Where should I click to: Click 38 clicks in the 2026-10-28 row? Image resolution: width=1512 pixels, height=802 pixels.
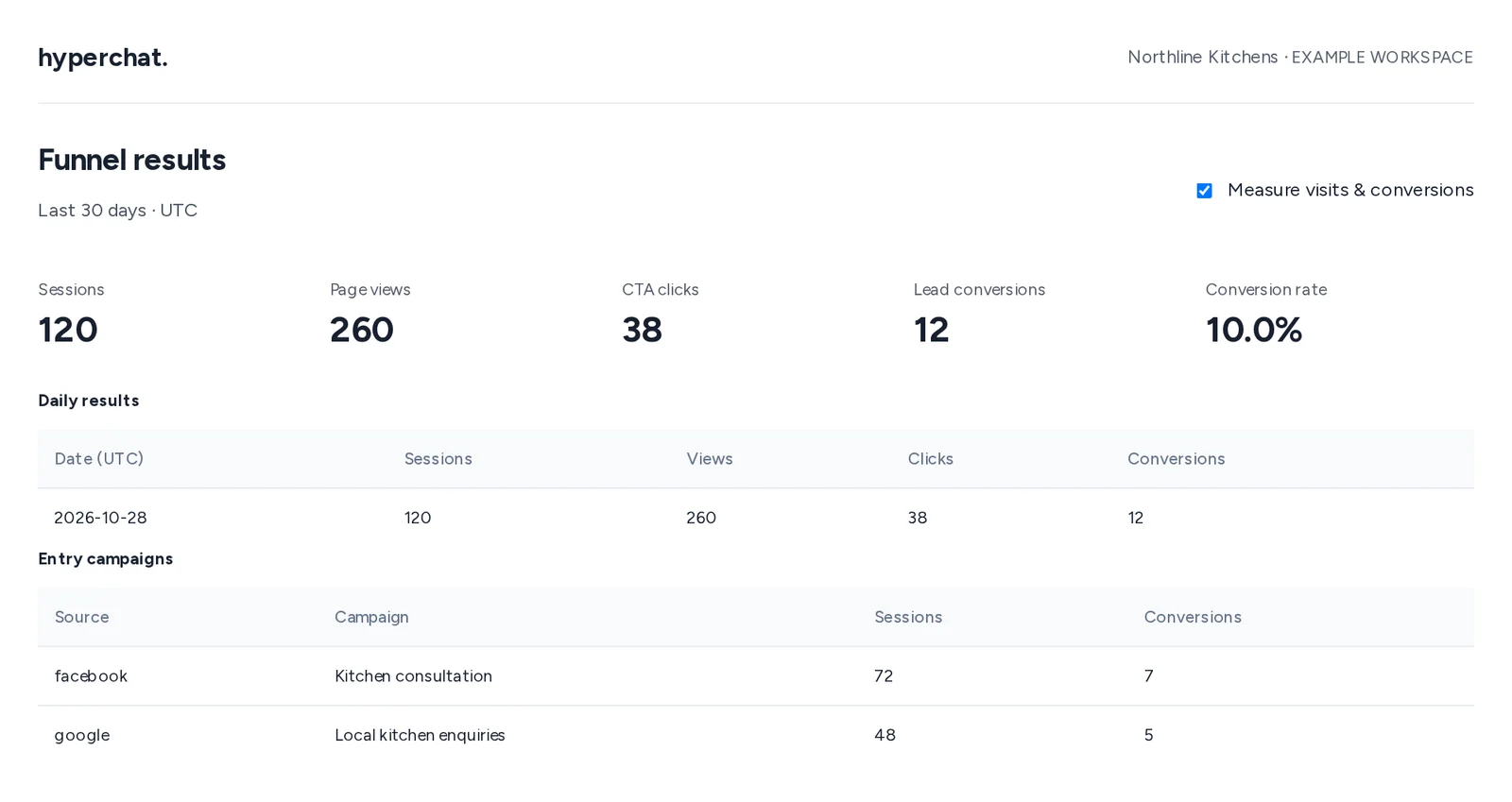point(918,518)
